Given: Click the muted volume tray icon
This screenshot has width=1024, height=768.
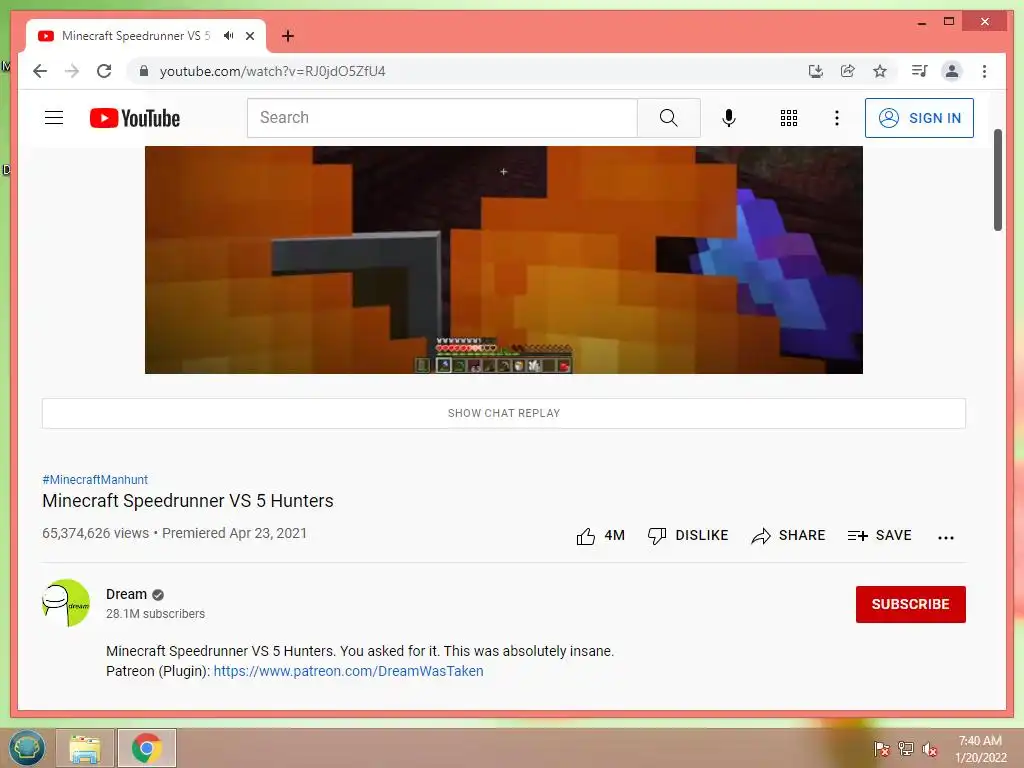Looking at the screenshot, I should coord(930,748).
